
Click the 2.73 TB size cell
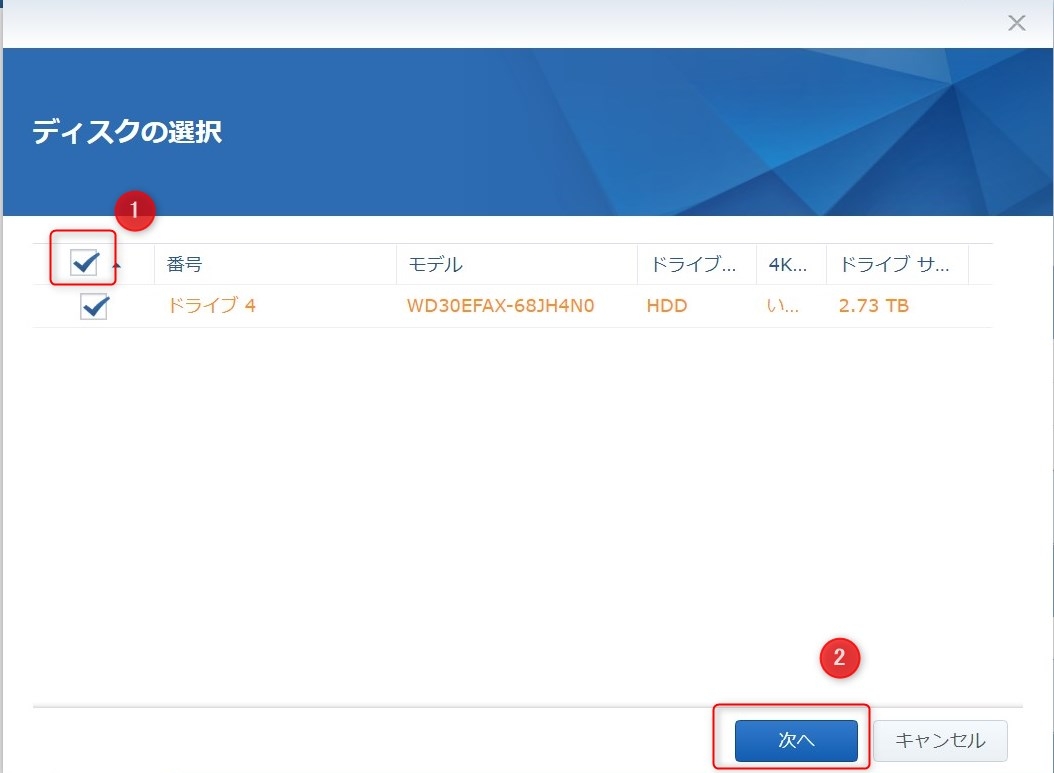873,306
